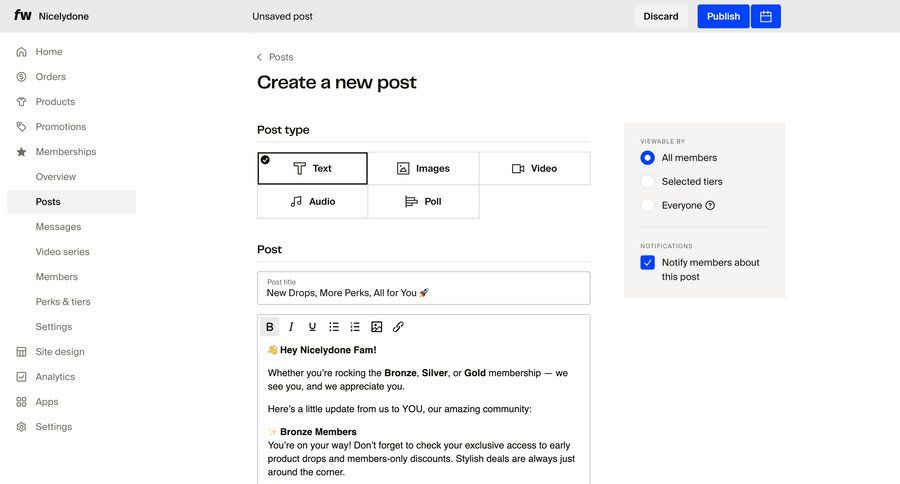
Task: Click 'Here's a little update' paragraph in editor
Action: pyautogui.click(x=399, y=409)
